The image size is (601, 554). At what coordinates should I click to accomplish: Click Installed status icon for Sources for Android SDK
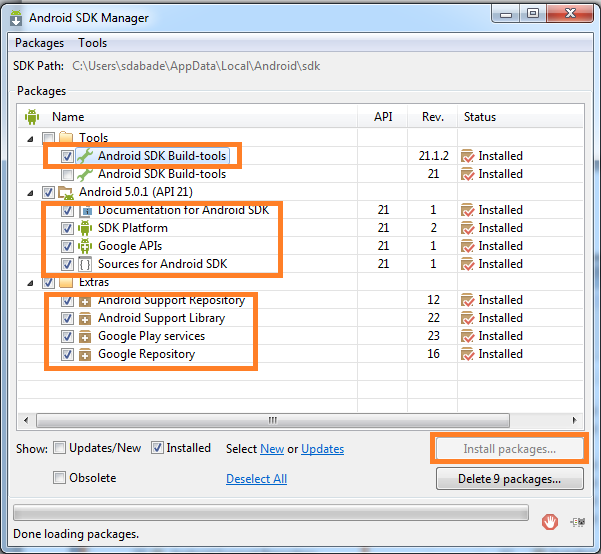point(468,264)
